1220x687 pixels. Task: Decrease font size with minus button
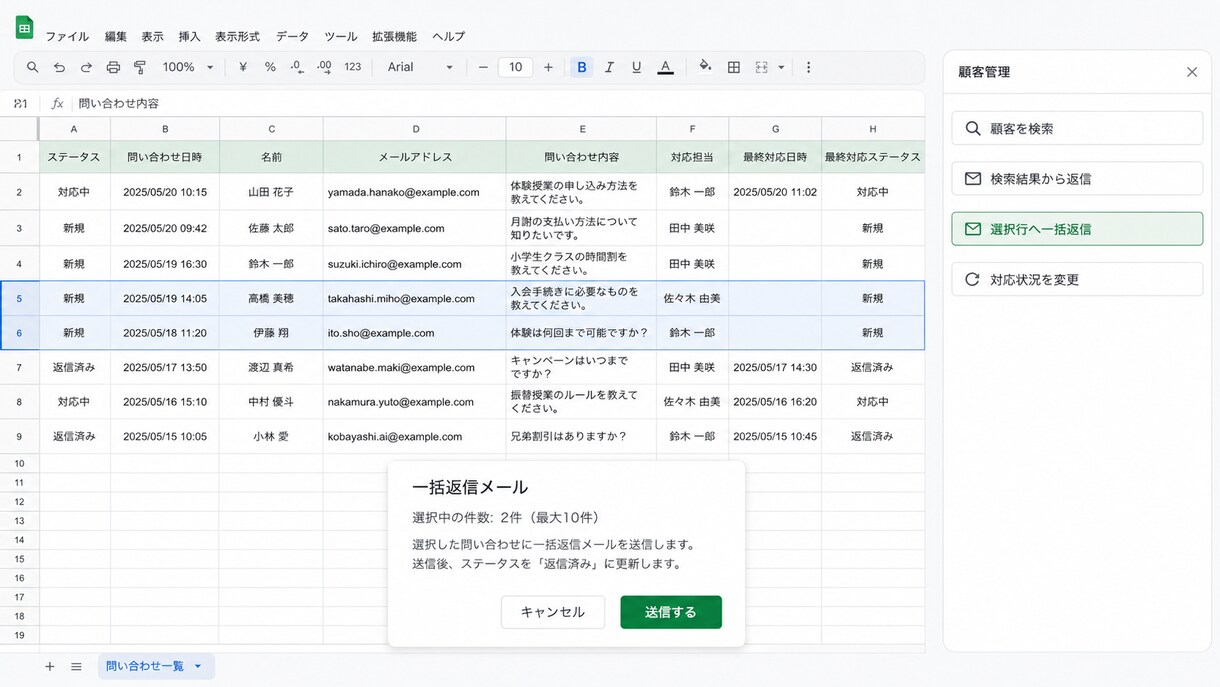[x=483, y=67]
